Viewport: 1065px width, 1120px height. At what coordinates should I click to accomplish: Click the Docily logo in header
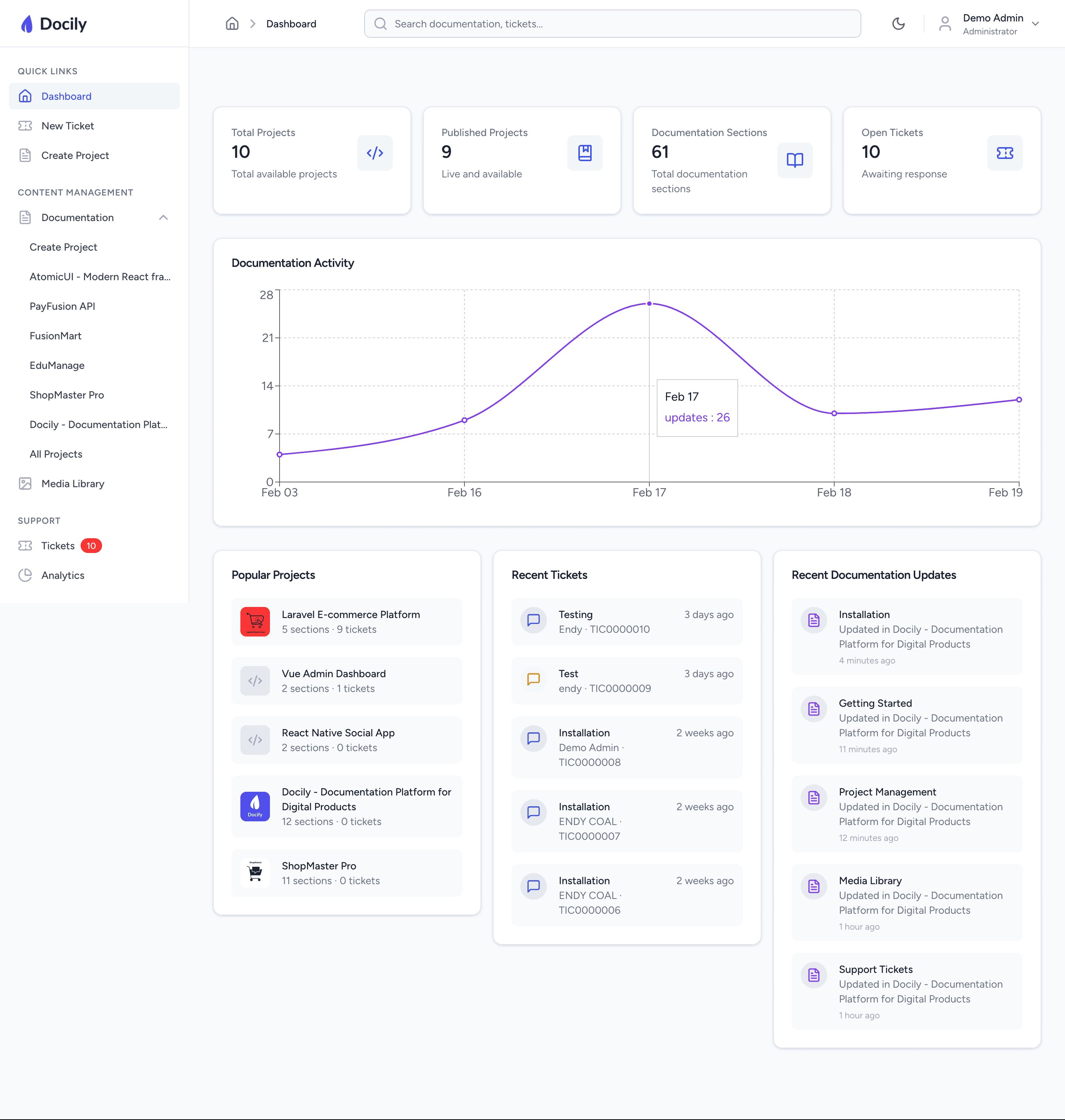pyautogui.click(x=54, y=24)
